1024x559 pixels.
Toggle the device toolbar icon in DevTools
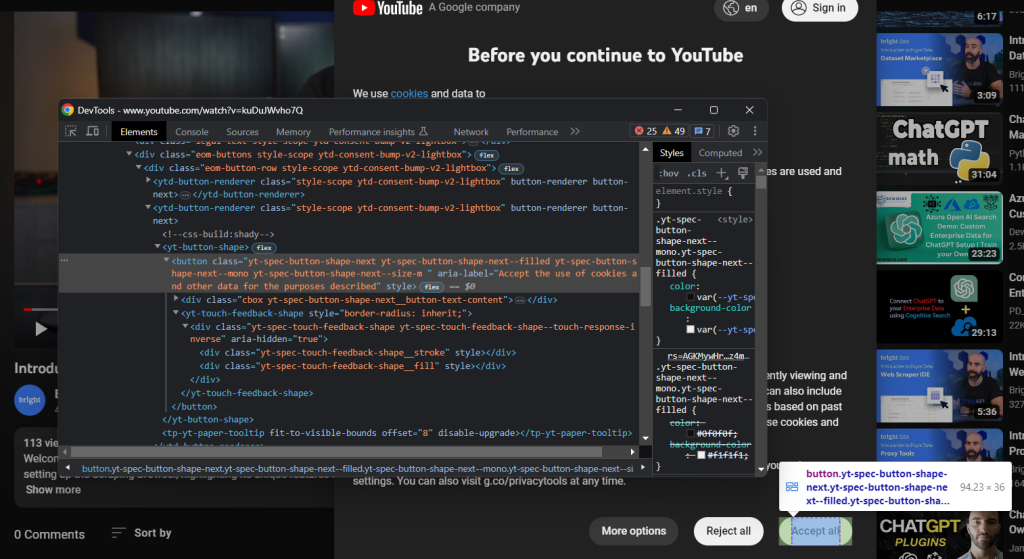pyautogui.click(x=93, y=131)
